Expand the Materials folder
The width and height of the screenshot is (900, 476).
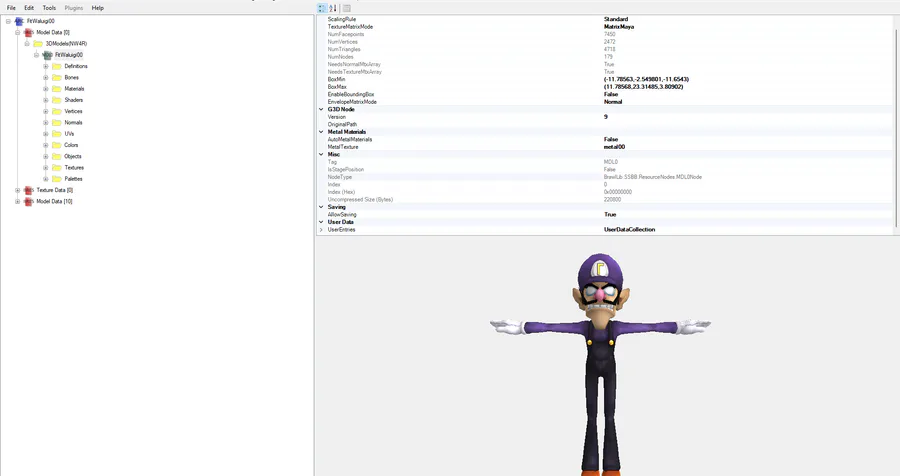point(46,89)
